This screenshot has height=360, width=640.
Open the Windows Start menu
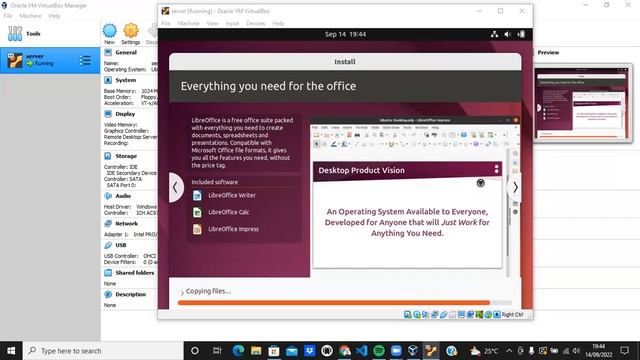11,351
